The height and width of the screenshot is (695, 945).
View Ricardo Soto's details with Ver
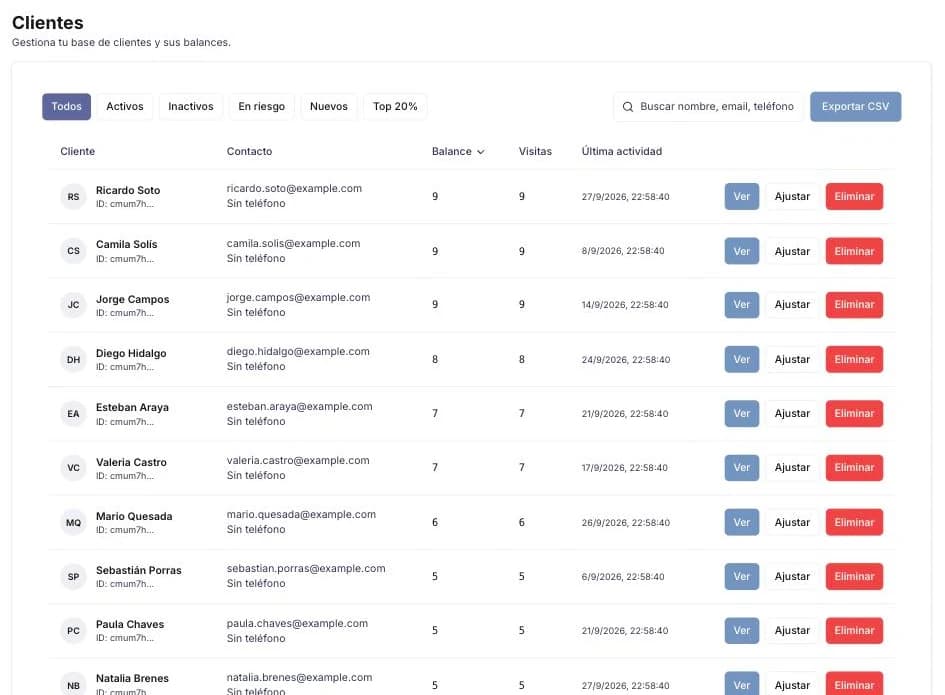coord(741,197)
